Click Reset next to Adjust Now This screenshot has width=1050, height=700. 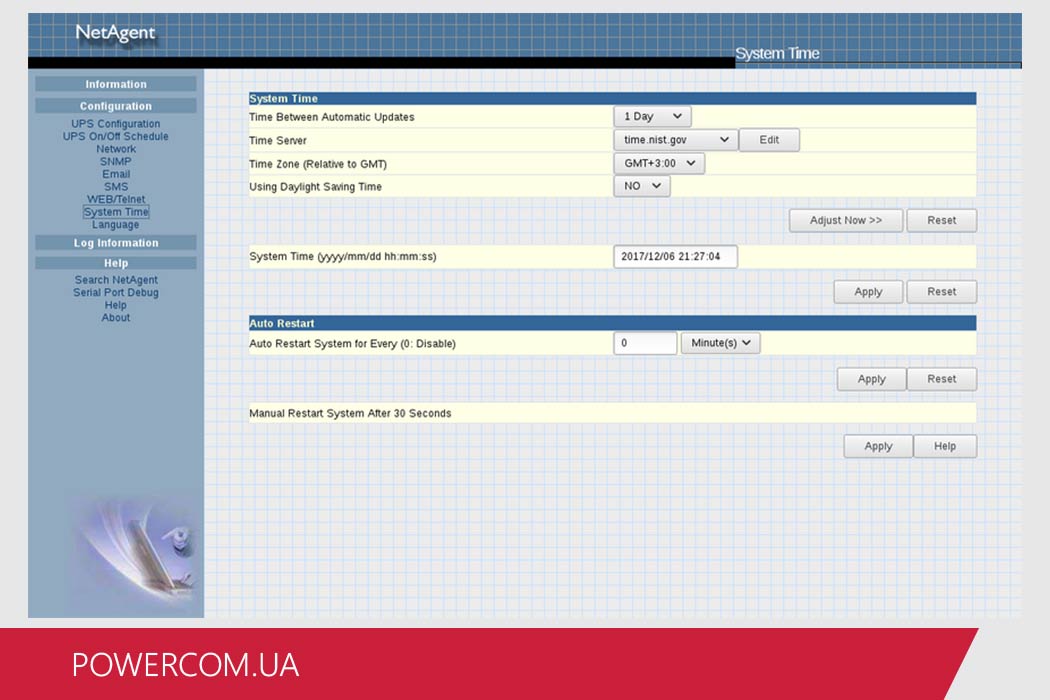click(x=941, y=220)
